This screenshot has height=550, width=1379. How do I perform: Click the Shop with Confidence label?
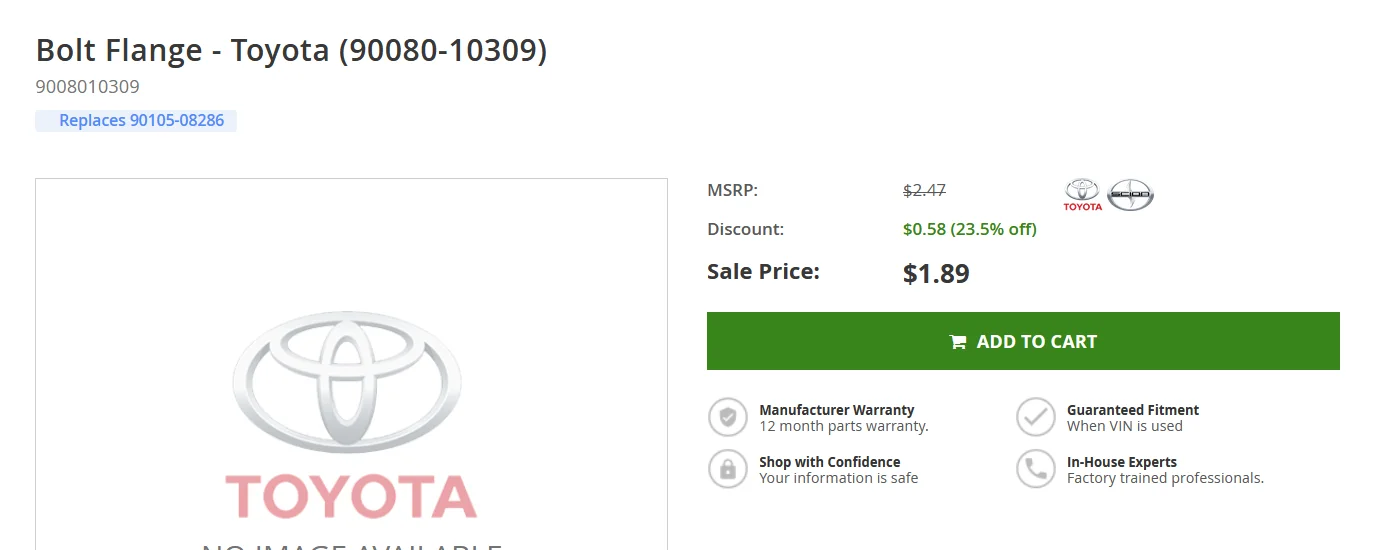pos(829,462)
